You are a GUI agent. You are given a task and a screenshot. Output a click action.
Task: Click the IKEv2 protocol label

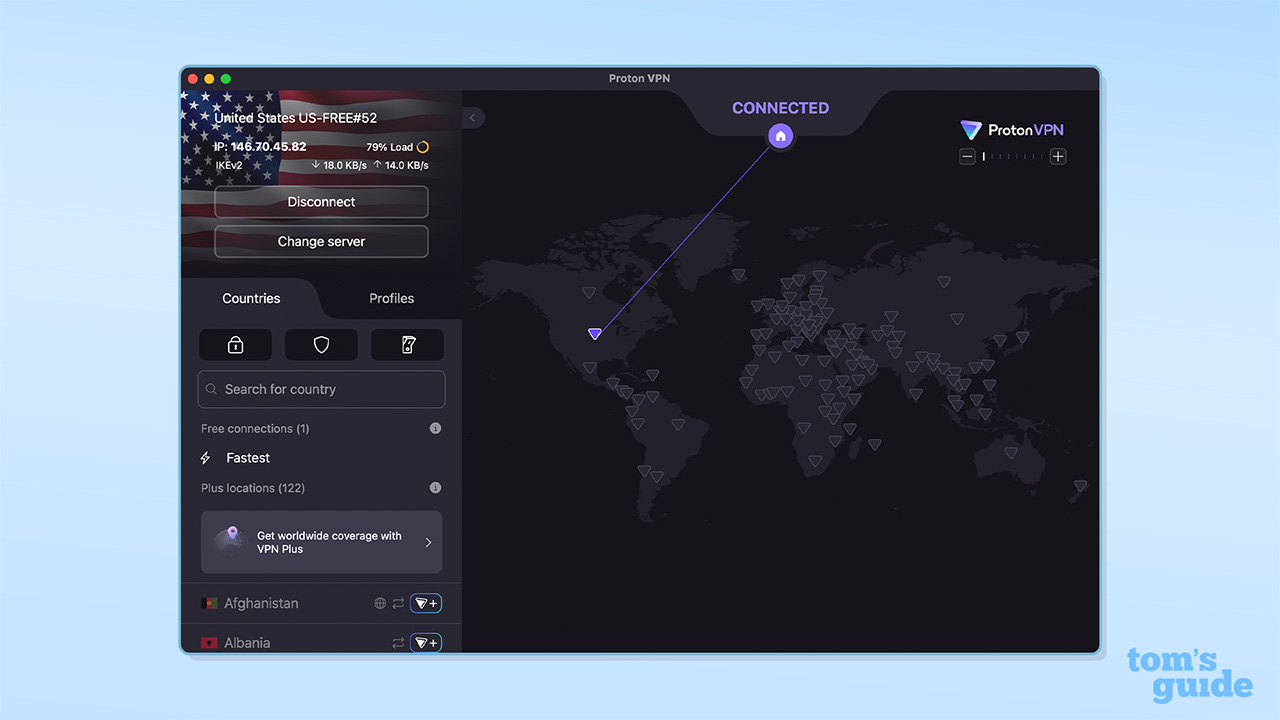(x=229, y=165)
